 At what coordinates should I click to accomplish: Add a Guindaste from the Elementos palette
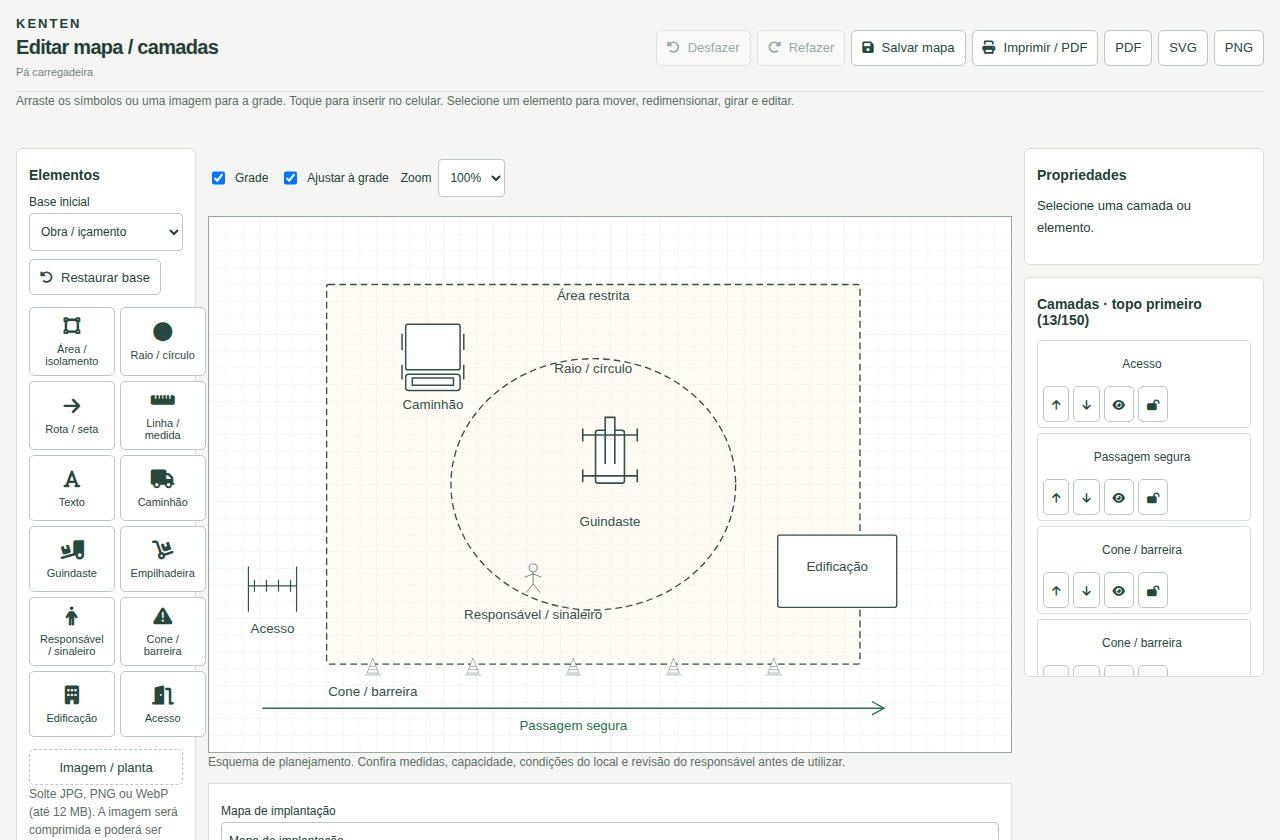click(x=72, y=559)
